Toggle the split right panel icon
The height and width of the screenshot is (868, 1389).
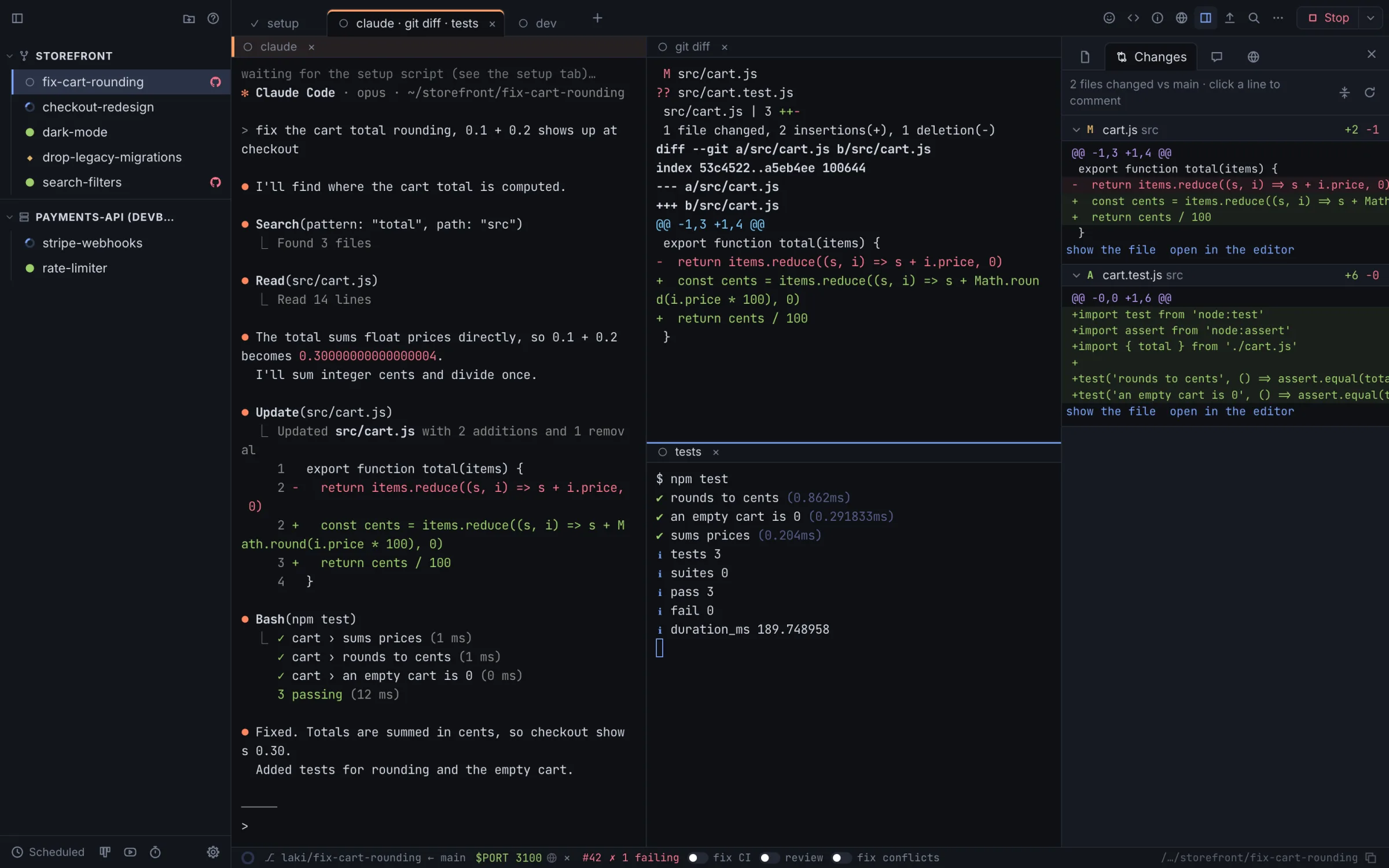tap(1206, 18)
